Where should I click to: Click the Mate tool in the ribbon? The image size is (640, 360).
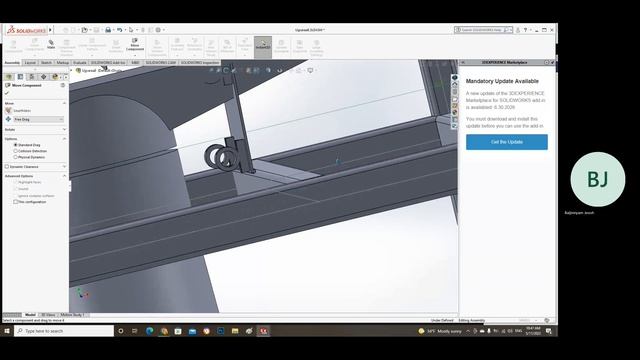(51, 44)
